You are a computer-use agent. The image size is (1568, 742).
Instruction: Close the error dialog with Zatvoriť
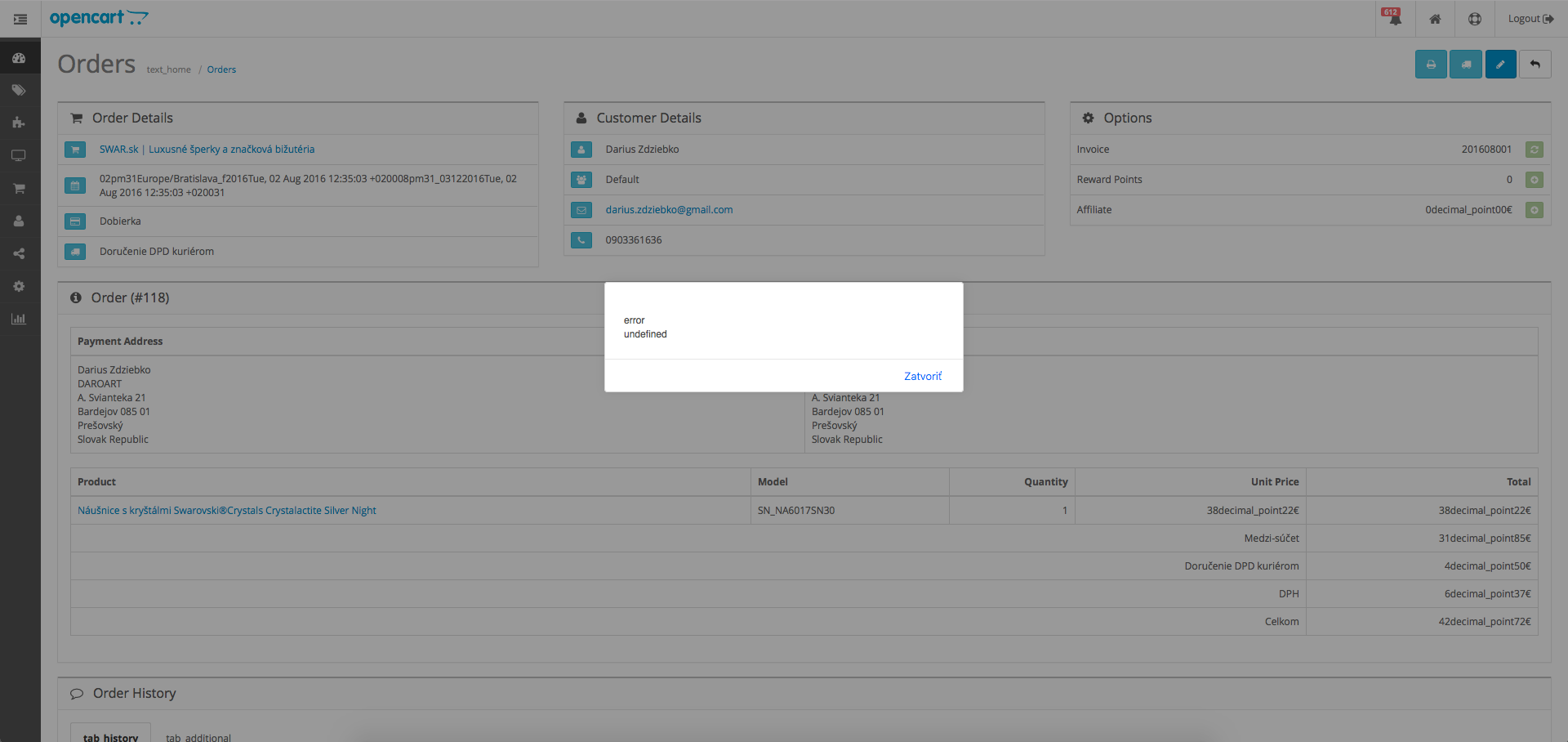(923, 376)
